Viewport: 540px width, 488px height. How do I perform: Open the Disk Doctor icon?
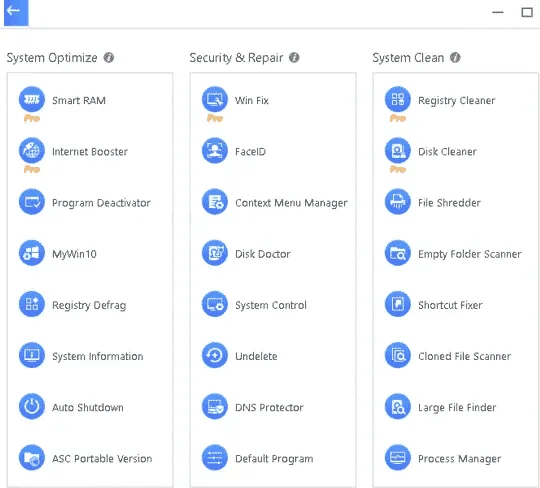coord(215,253)
